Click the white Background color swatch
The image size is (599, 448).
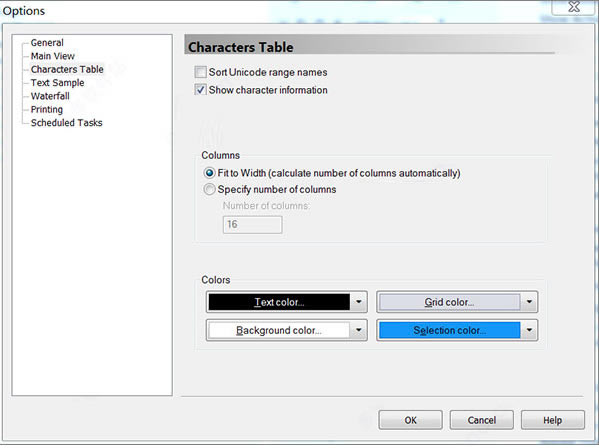click(x=279, y=330)
